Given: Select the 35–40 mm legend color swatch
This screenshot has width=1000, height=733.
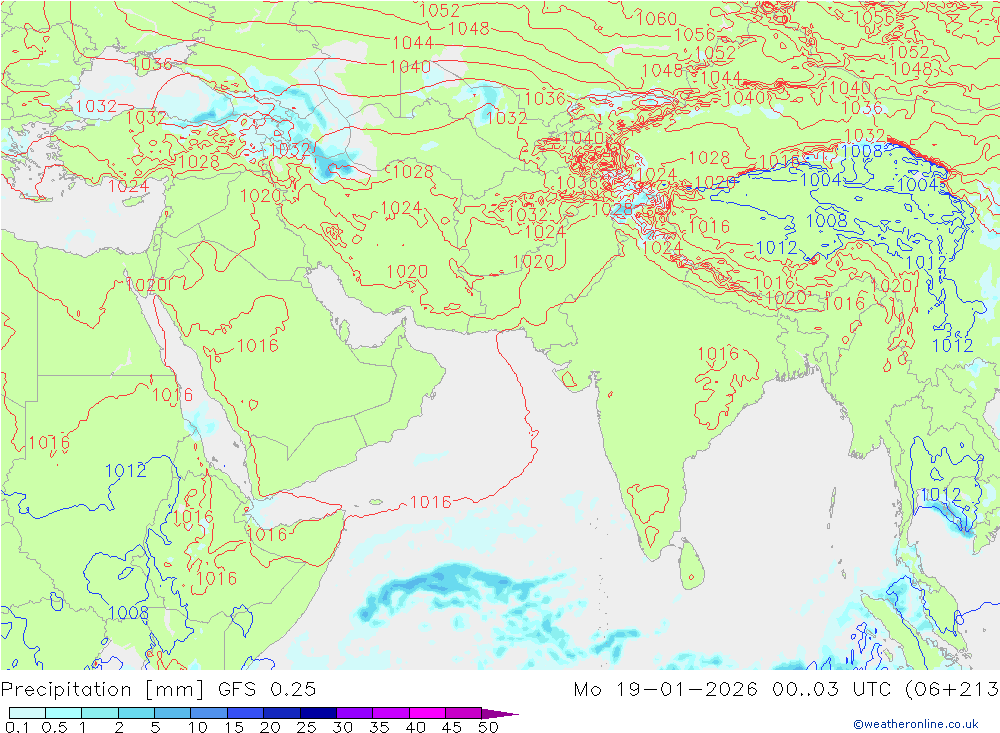Looking at the screenshot, I should tap(390, 713).
